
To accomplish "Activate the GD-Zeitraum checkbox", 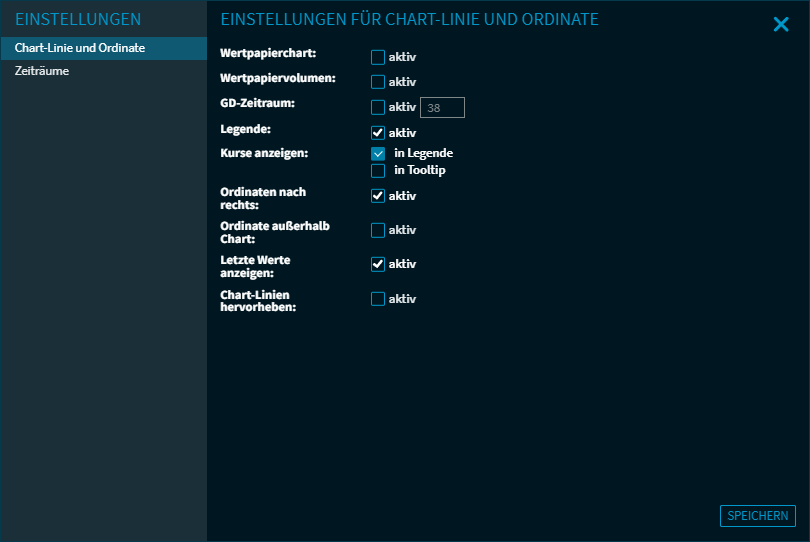I will click(378, 107).
